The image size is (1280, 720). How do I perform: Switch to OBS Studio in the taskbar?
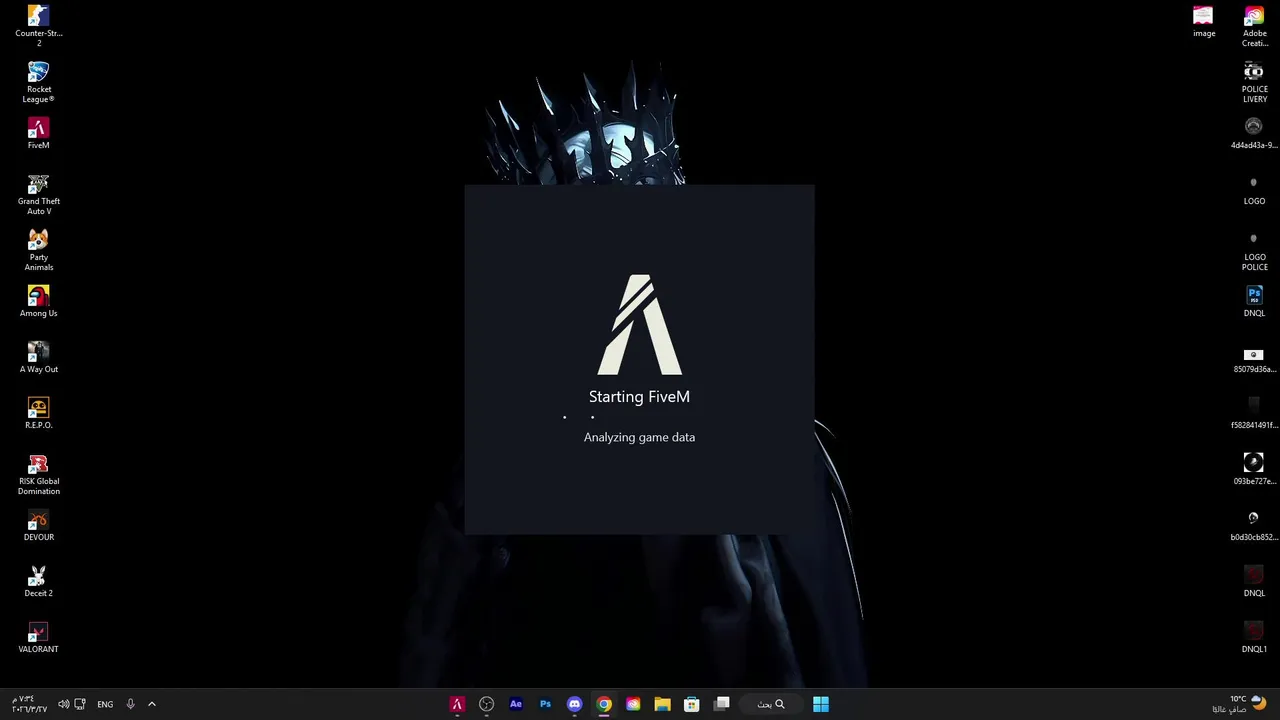486,704
